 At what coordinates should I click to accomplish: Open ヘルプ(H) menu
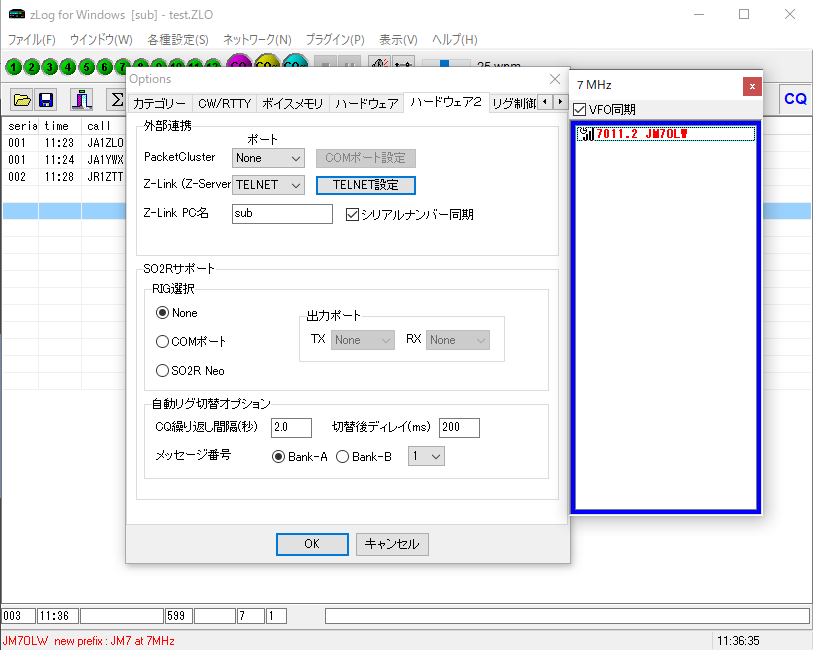pyautogui.click(x=455, y=39)
